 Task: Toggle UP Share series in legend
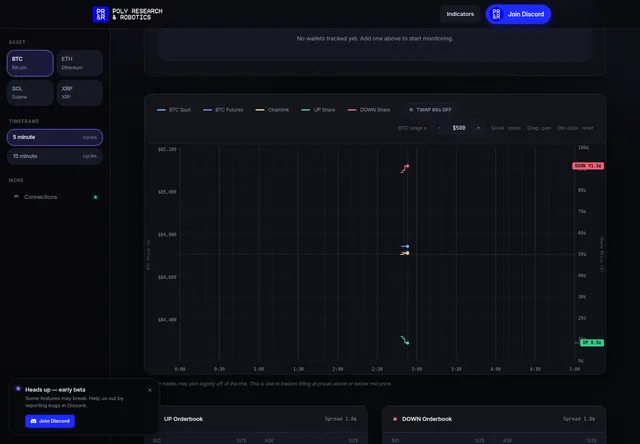coord(318,110)
